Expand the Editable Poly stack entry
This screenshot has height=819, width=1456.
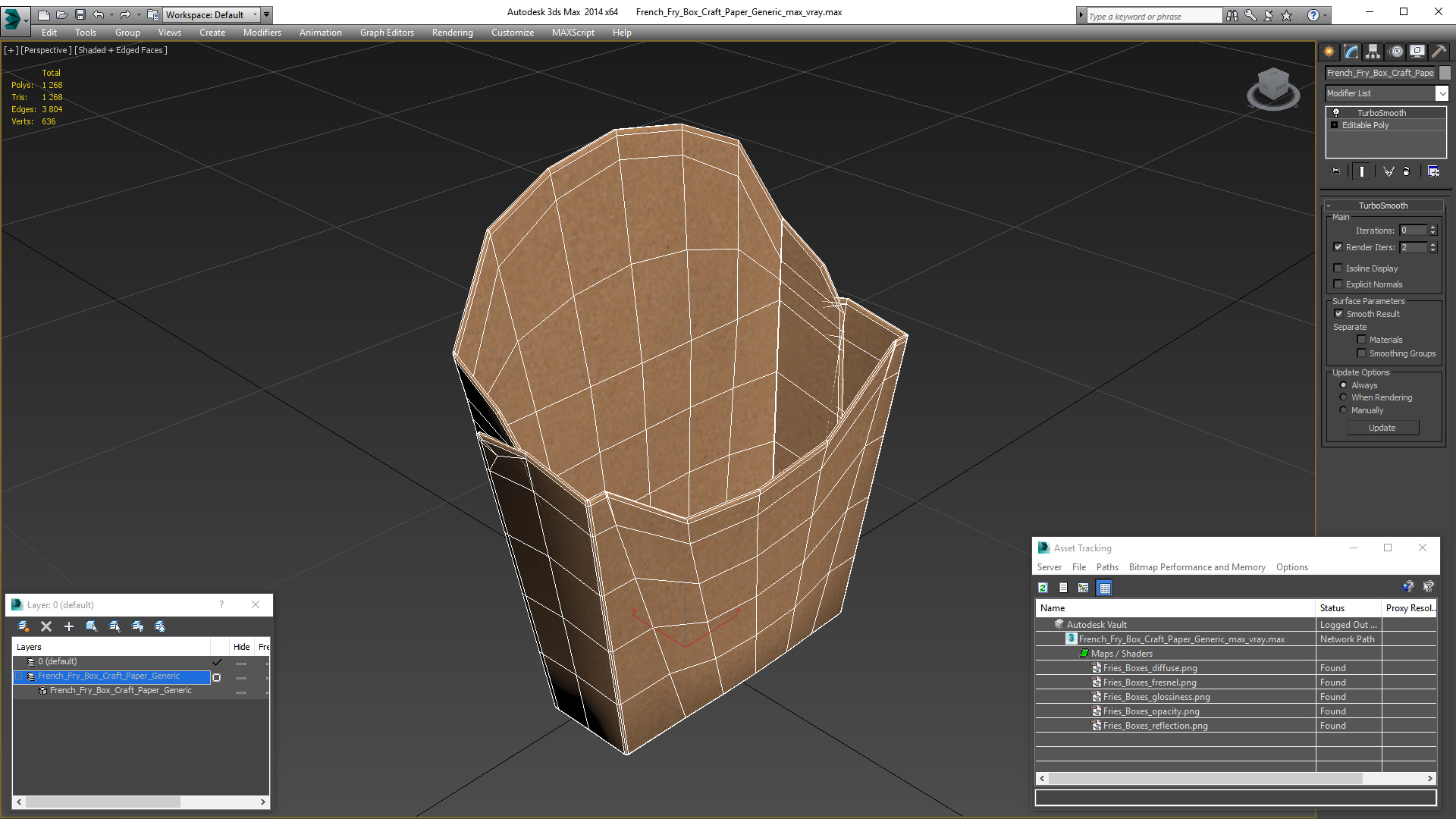coord(1335,125)
